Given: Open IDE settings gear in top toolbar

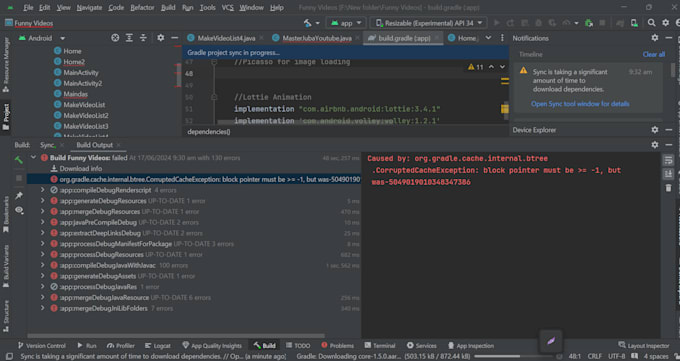Looking at the screenshot, I should tap(665, 23).
